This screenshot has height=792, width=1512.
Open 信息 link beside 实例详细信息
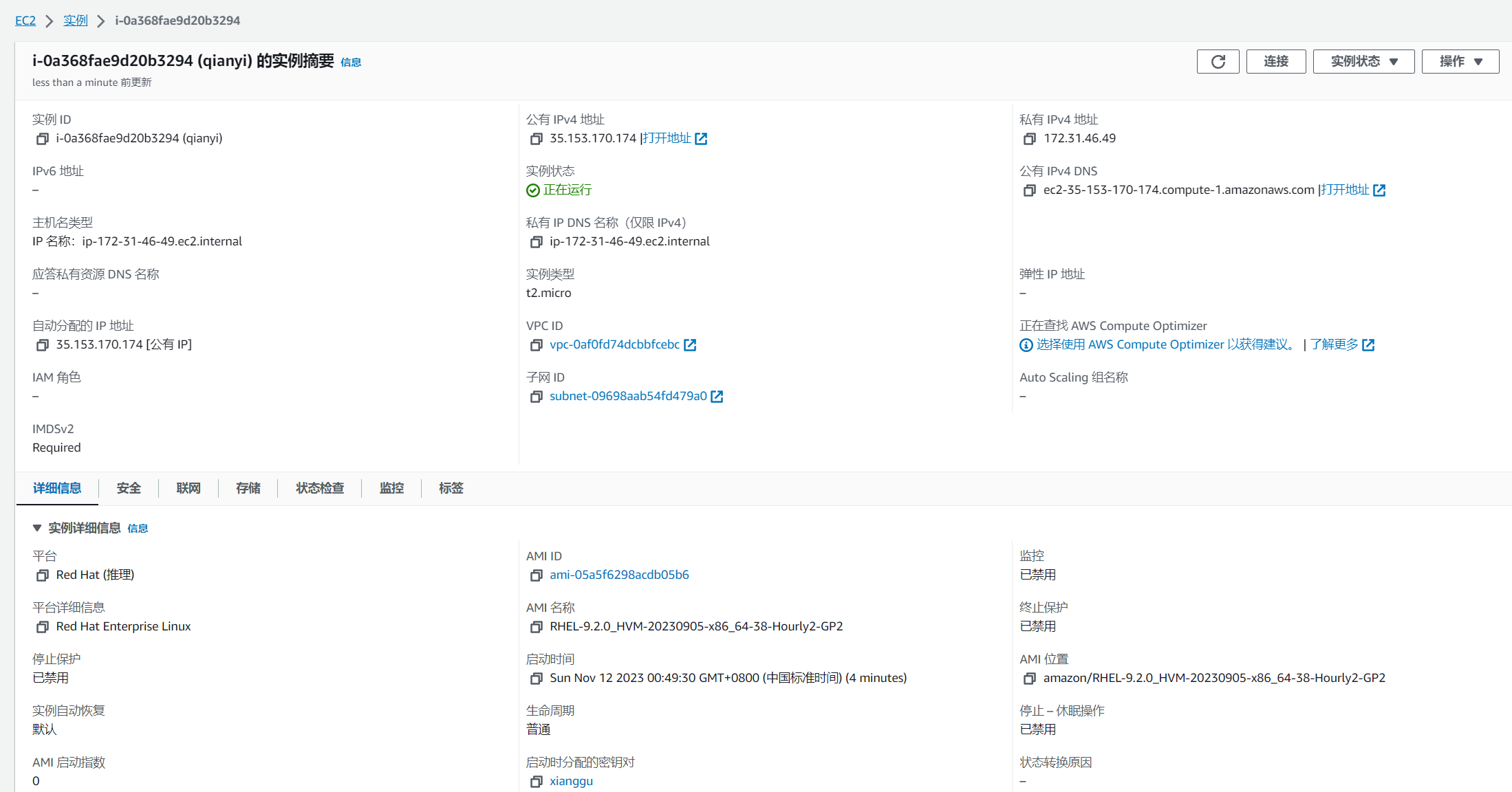(x=138, y=529)
